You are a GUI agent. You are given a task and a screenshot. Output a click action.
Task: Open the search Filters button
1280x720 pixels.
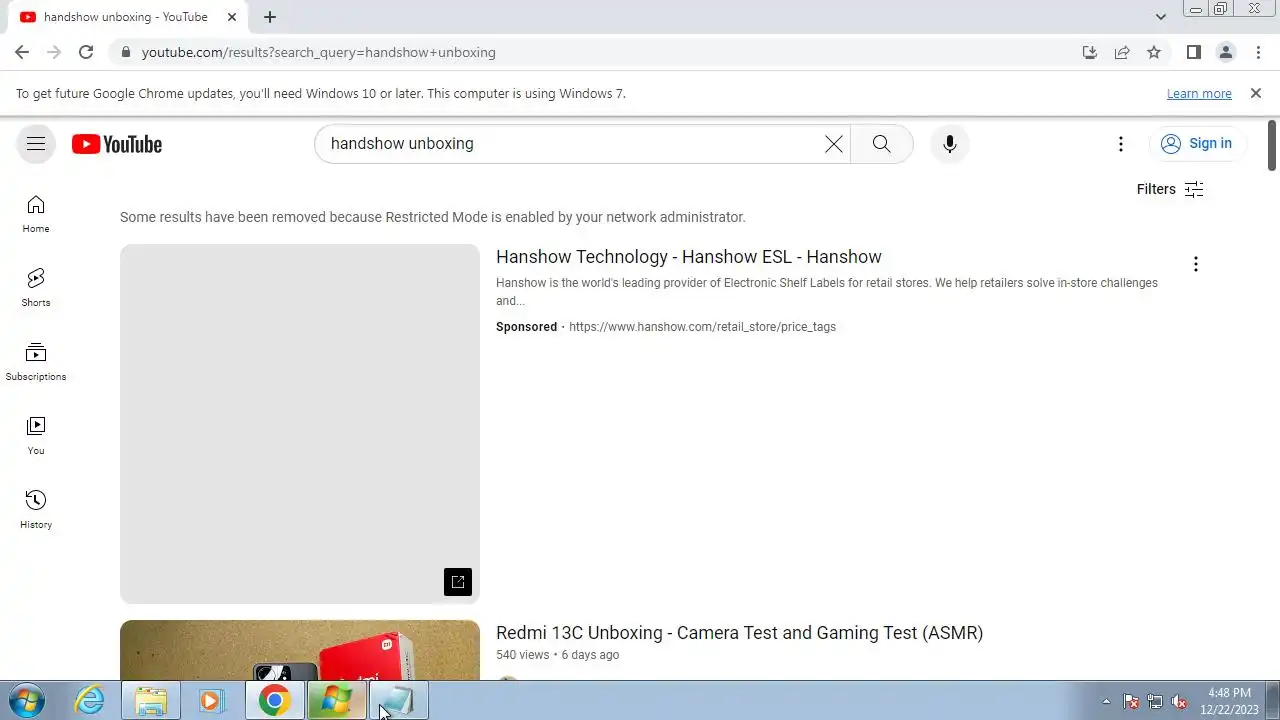[x=1170, y=189]
